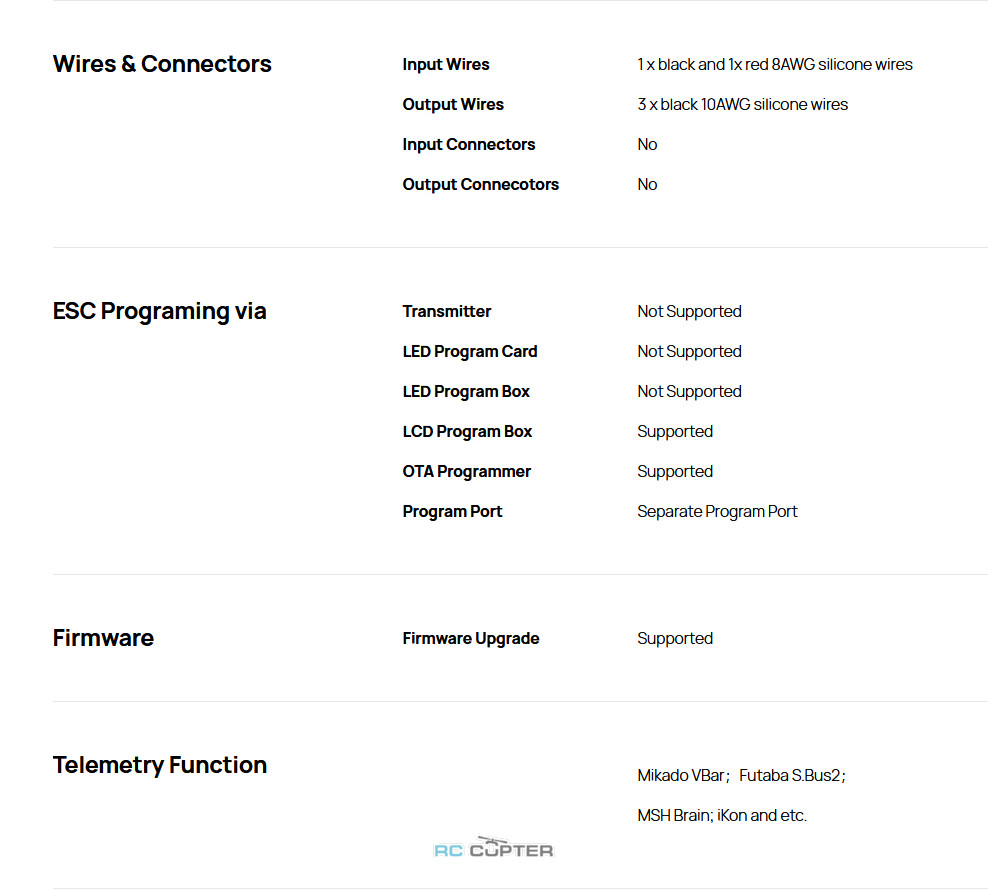Select the Separate Program Port value

point(717,512)
